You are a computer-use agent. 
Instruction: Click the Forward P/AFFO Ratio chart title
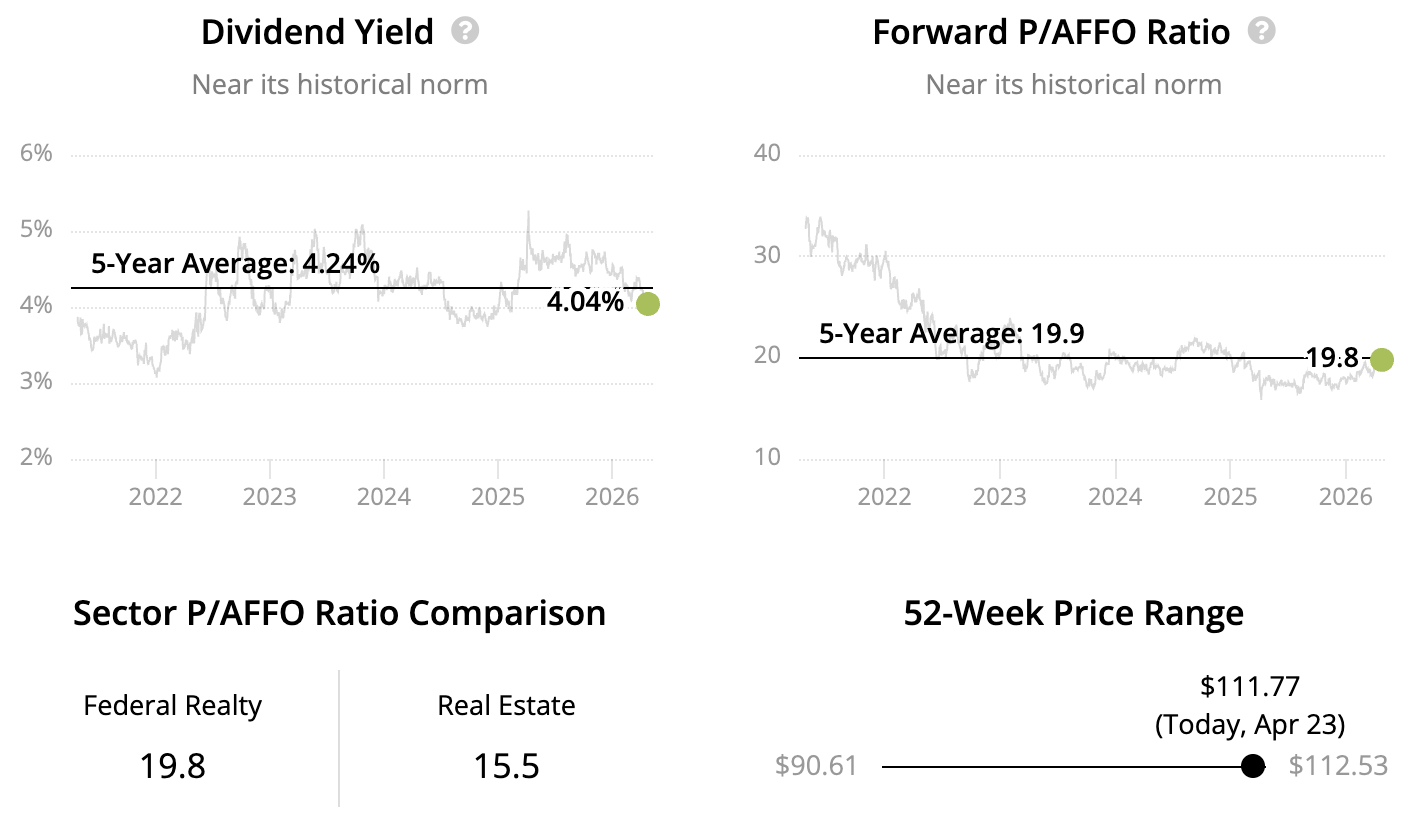[1050, 32]
